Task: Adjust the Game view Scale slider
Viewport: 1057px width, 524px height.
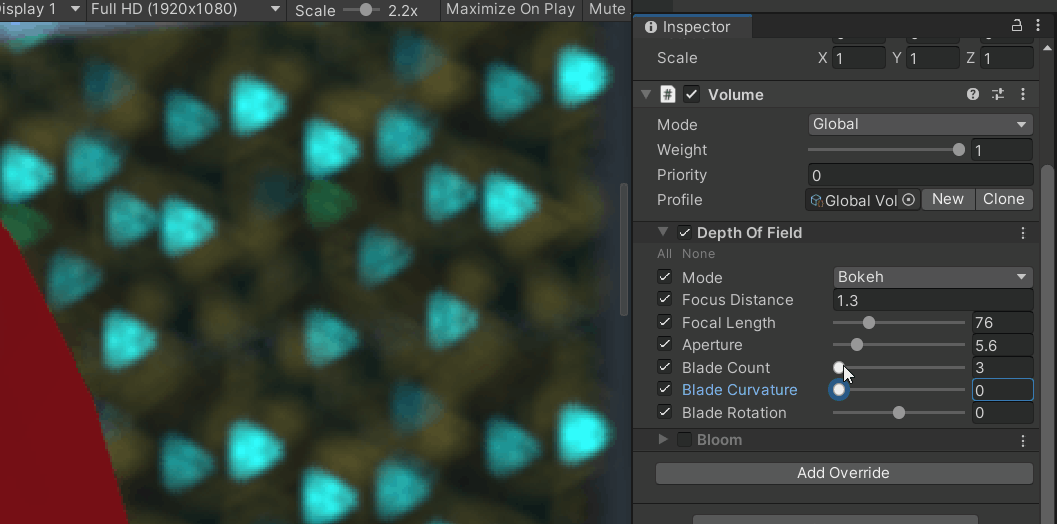Action: click(x=361, y=10)
